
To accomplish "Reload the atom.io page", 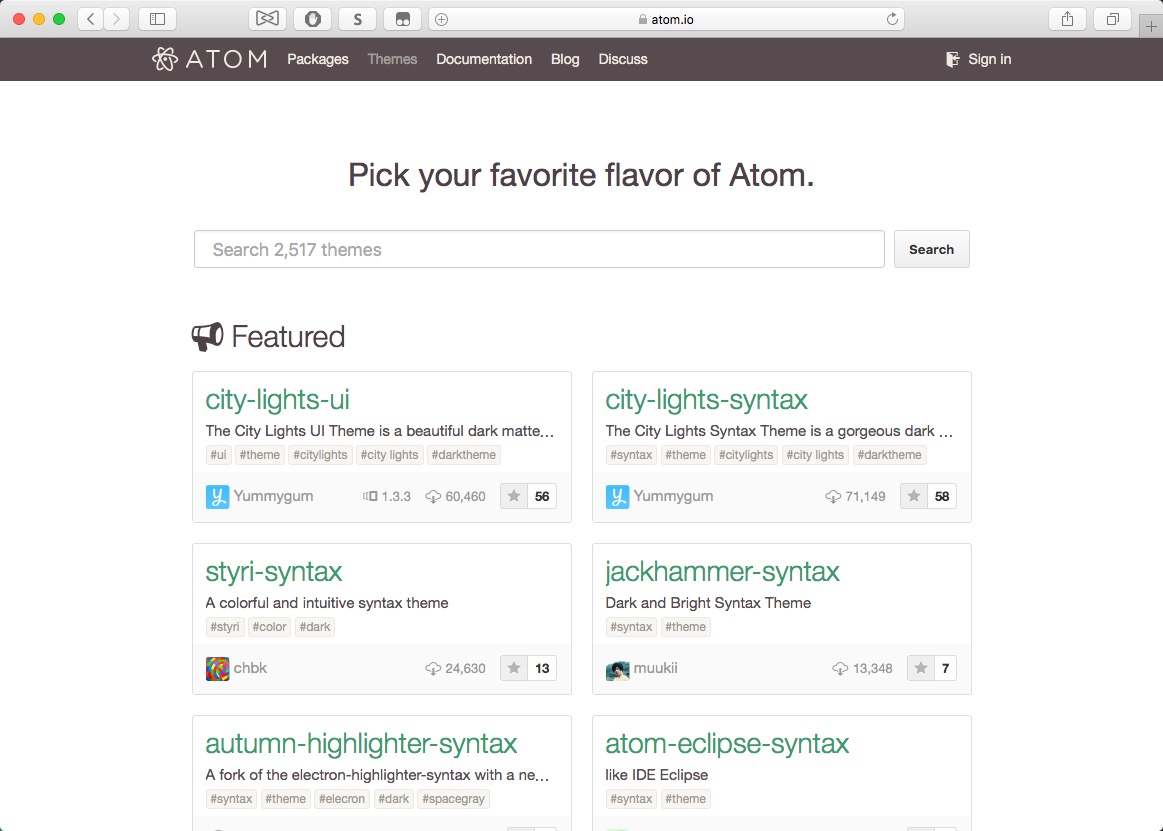I will coord(892,19).
